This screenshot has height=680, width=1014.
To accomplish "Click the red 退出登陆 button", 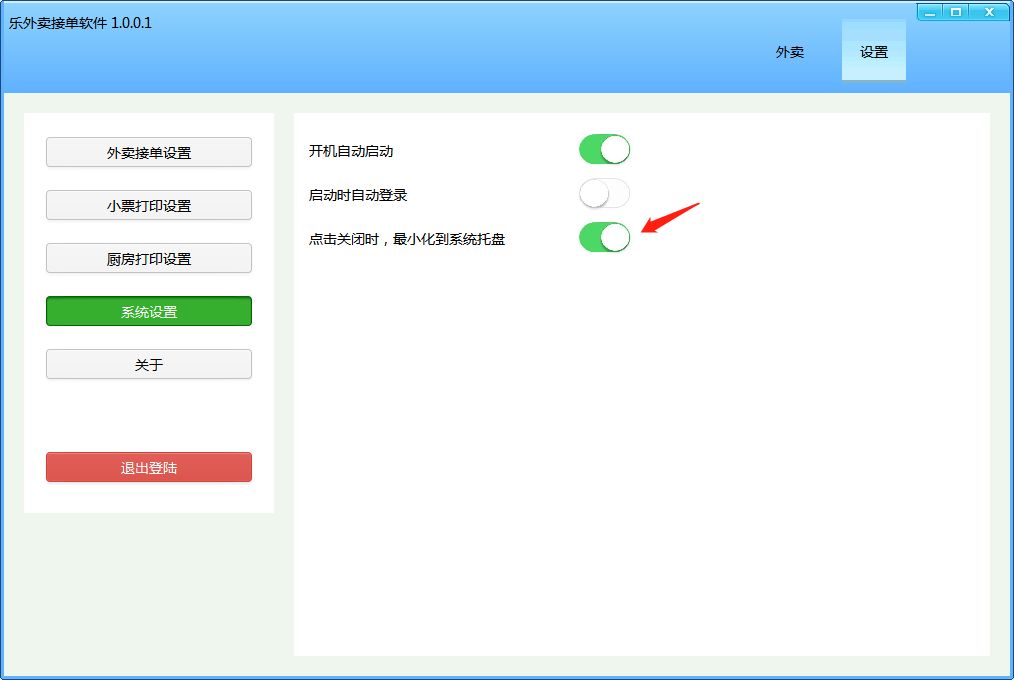I will point(149,467).
